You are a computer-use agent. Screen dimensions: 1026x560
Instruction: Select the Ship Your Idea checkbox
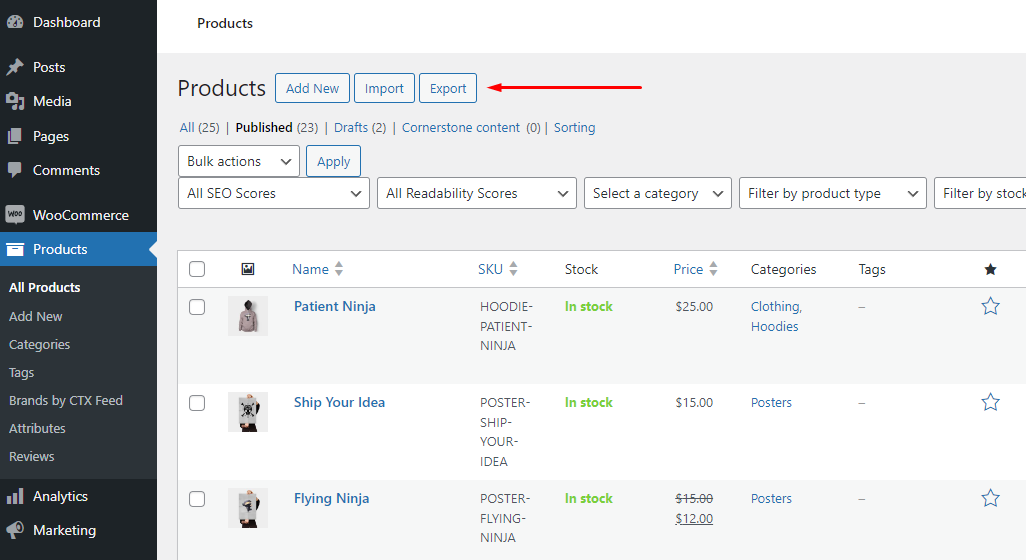(x=197, y=403)
